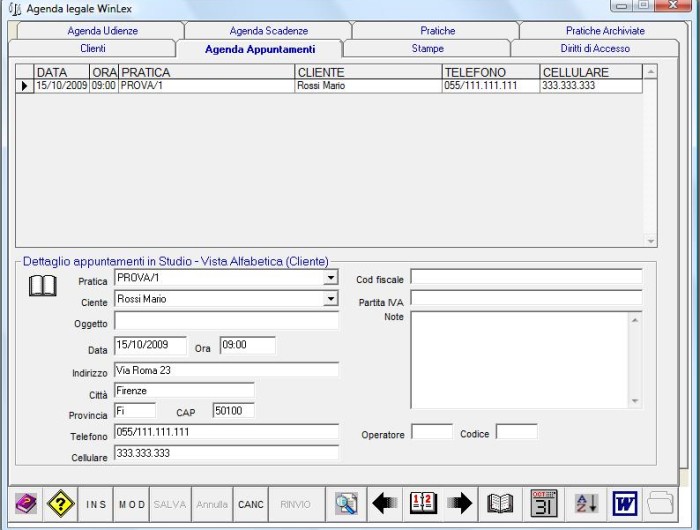Switch to Agenda Scadenze tab
700x530 pixels.
(x=269, y=31)
